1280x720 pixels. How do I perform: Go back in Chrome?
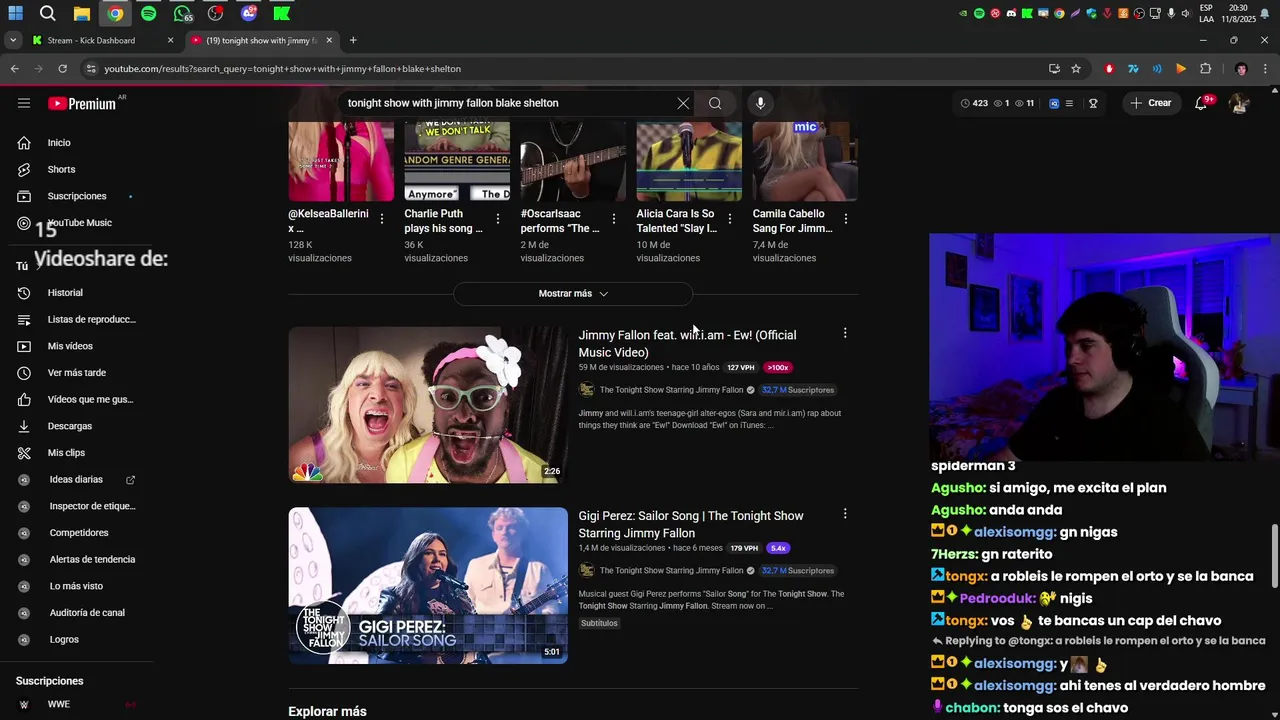(x=14, y=69)
